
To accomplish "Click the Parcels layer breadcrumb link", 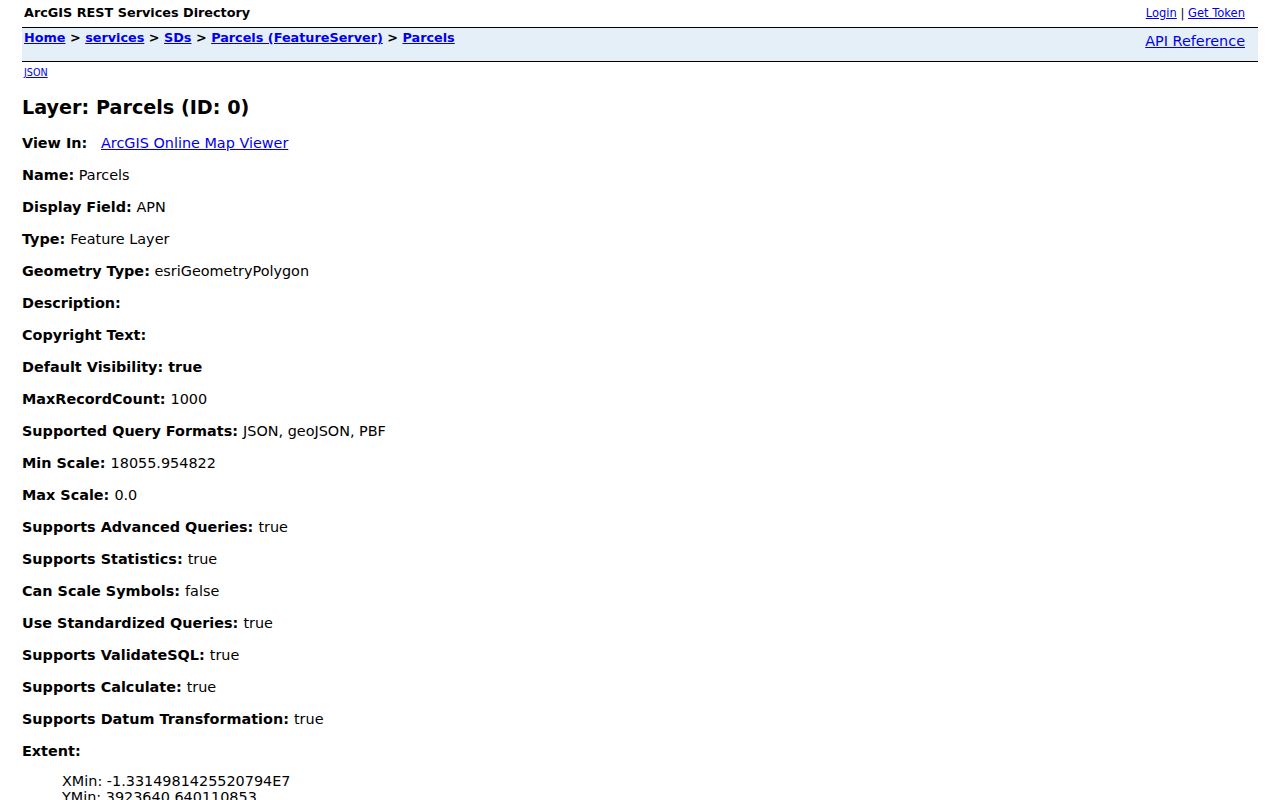I will click(429, 38).
